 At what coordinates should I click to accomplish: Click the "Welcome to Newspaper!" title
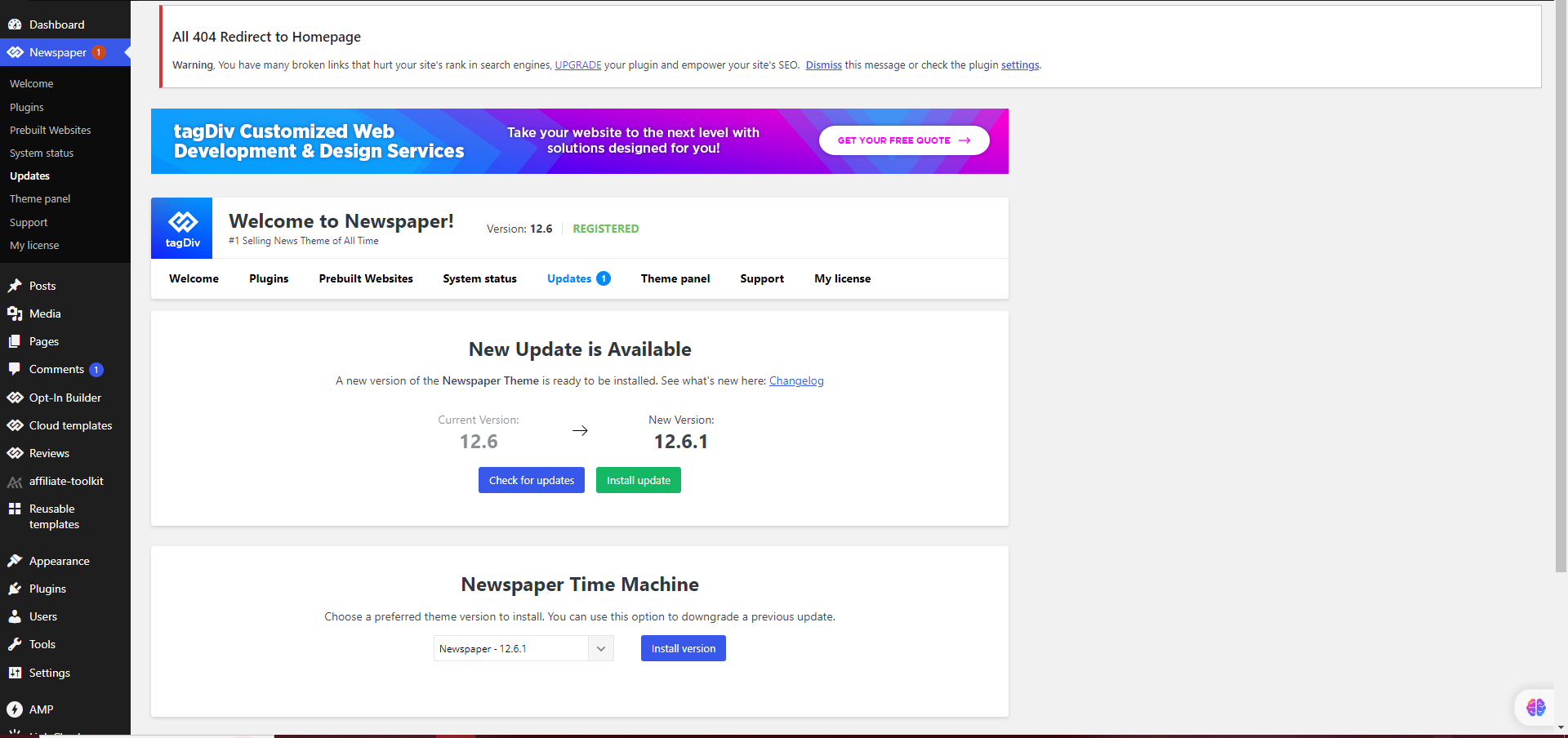click(x=341, y=221)
